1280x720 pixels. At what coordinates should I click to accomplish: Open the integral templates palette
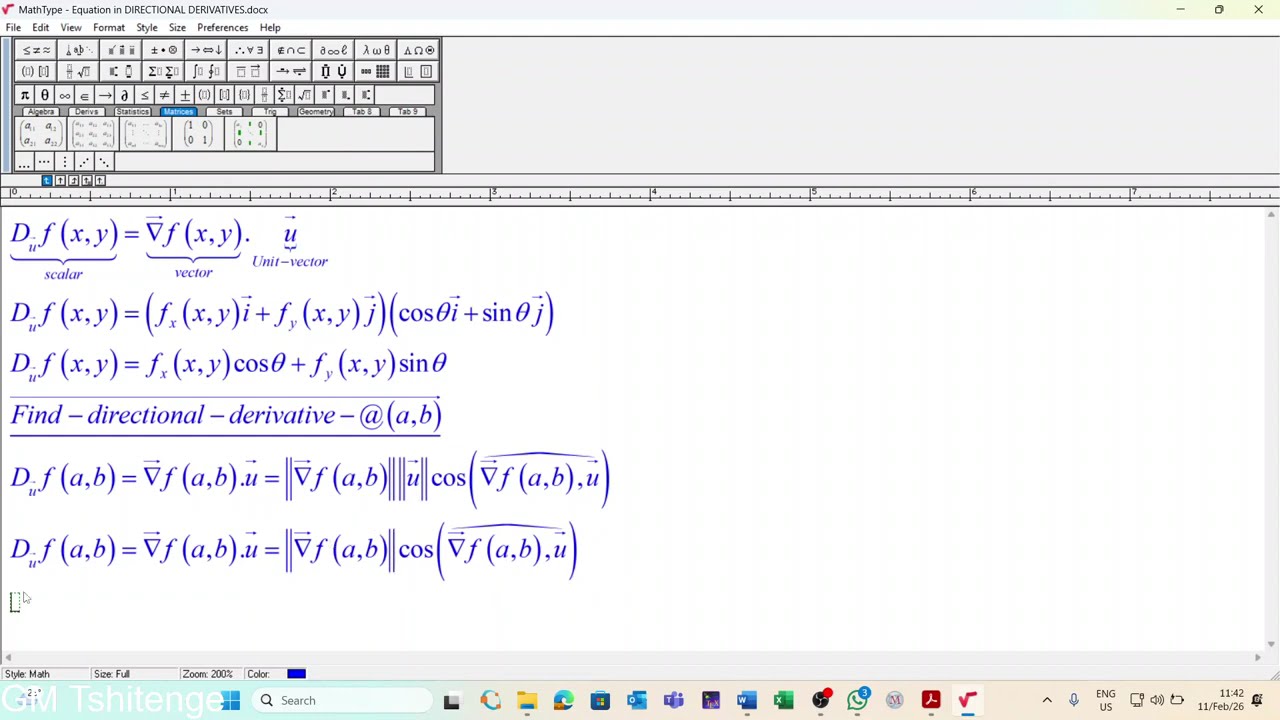(206, 72)
